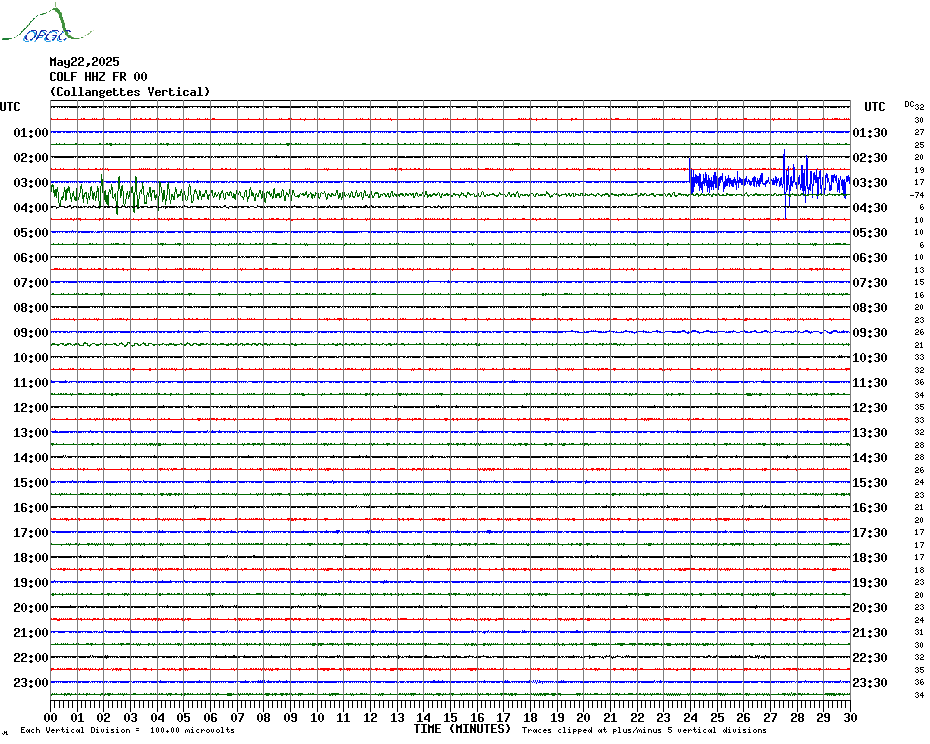The height and width of the screenshot is (744, 930).
Task: Click the UTC label on the right axis
Action: click(x=875, y=107)
